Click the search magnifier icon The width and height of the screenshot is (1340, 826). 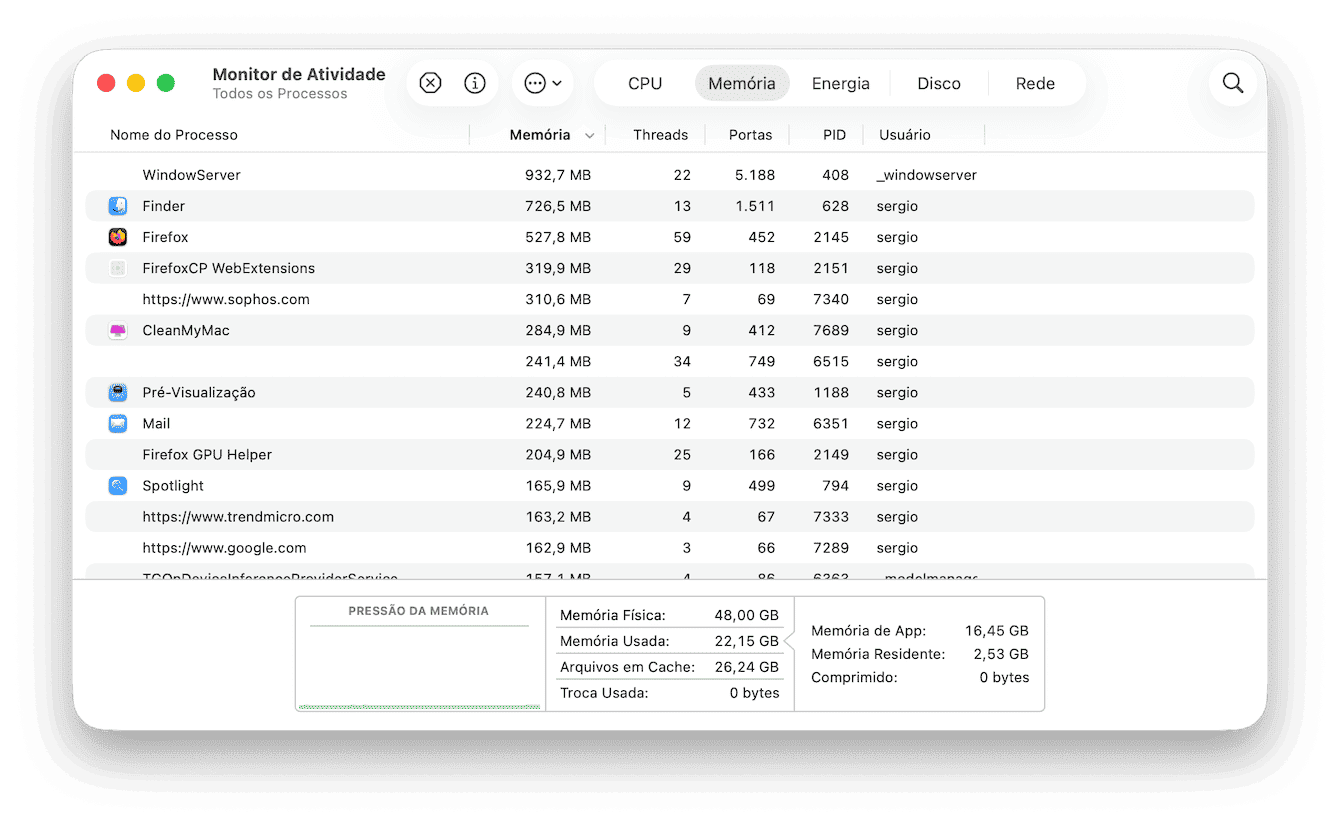click(x=1233, y=83)
